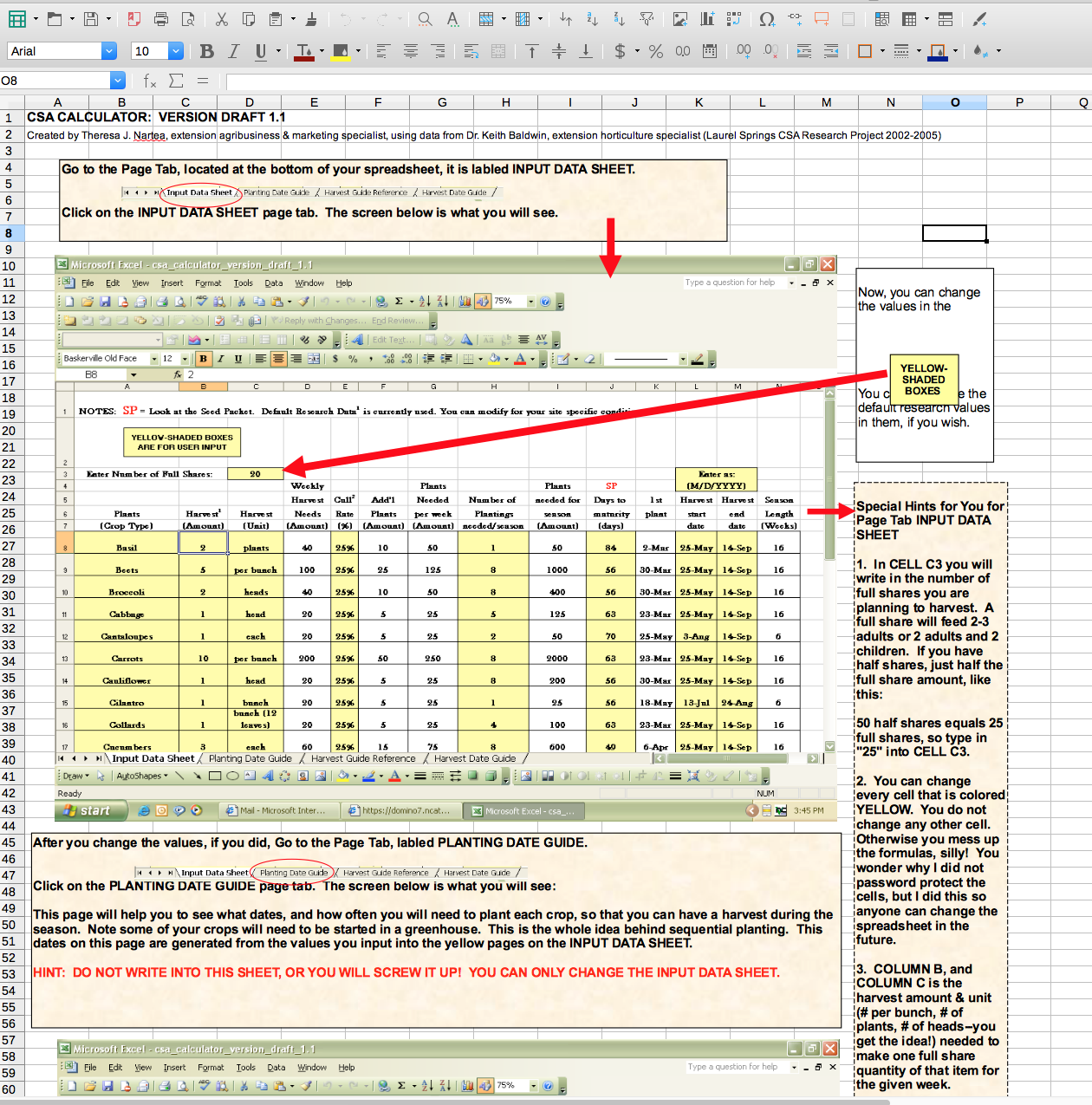Apply the yellow highlighting color swatch
This screenshot has width=1092, height=1105.
341,52
